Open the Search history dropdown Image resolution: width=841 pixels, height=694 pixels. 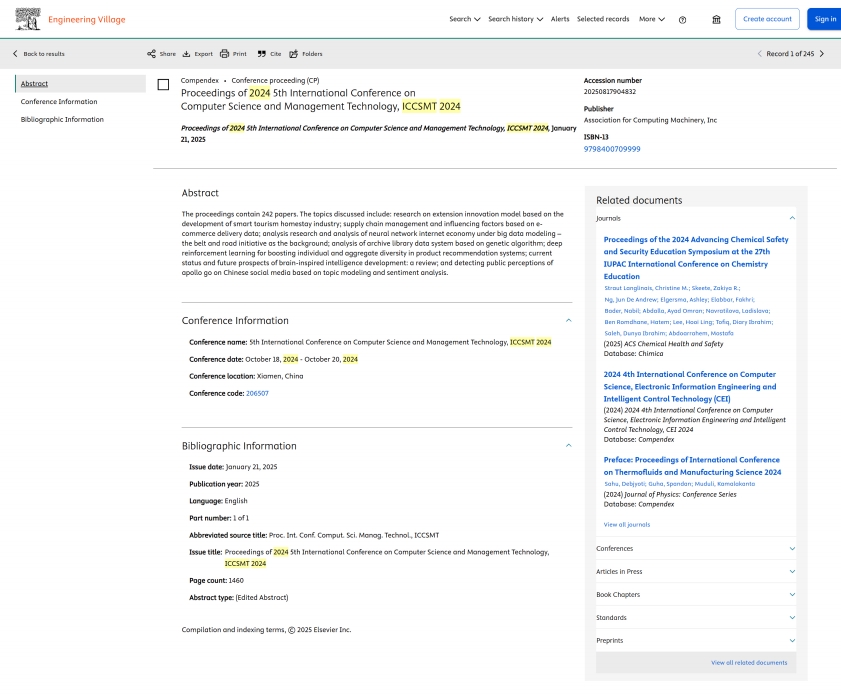515,19
